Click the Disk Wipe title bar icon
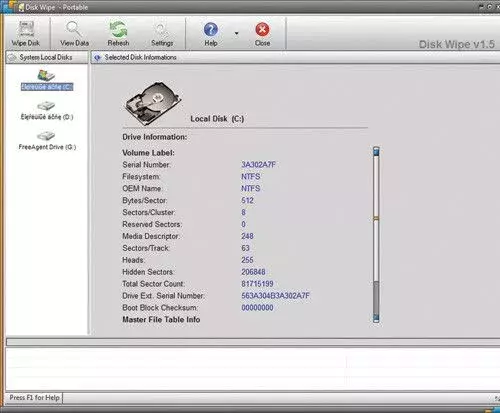The height and width of the screenshot is (413, 500). (x=21, y=7)
